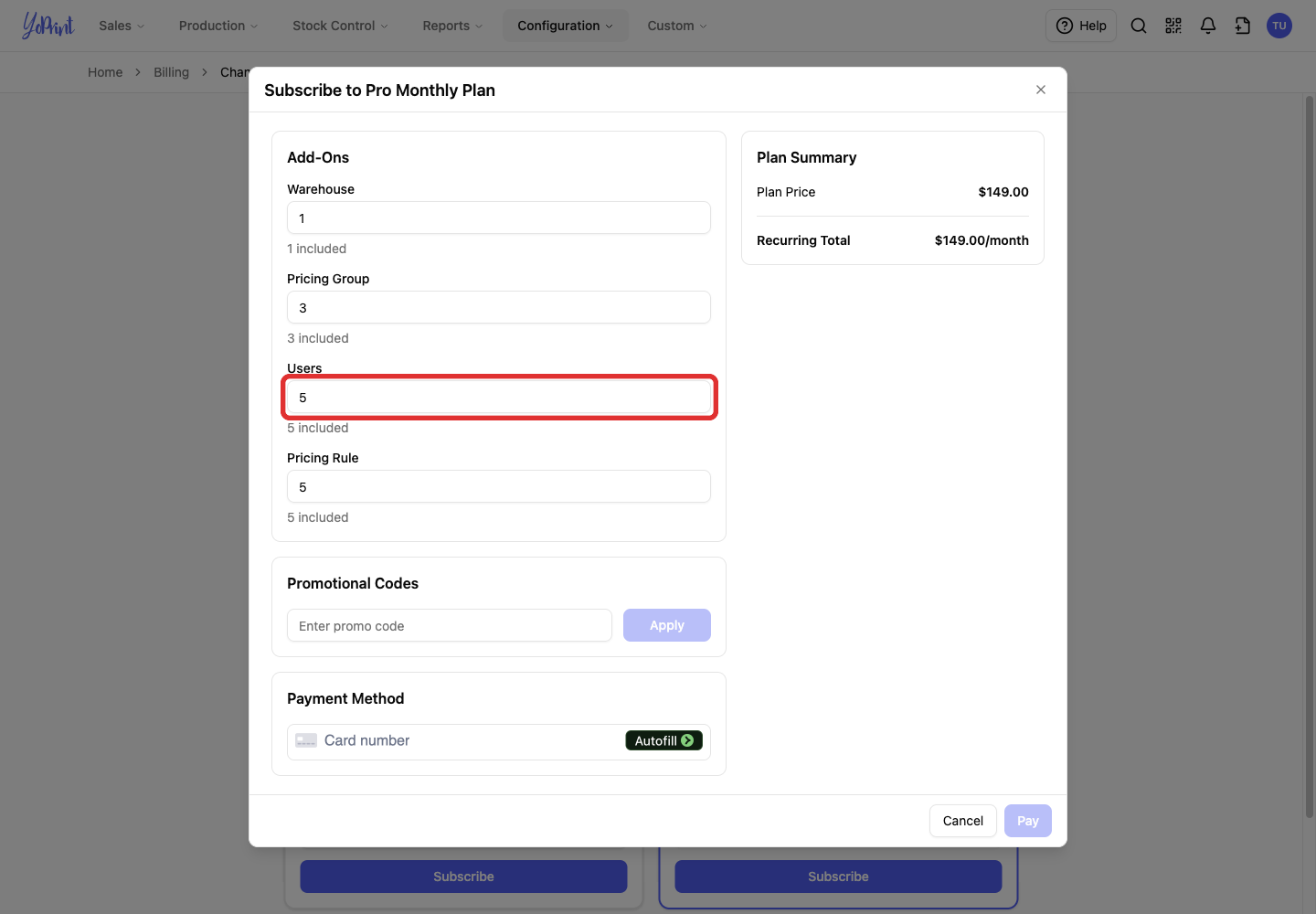Click the Pay button
The width and height of the screenshot is (1316, 914).
pos(1028,821)
